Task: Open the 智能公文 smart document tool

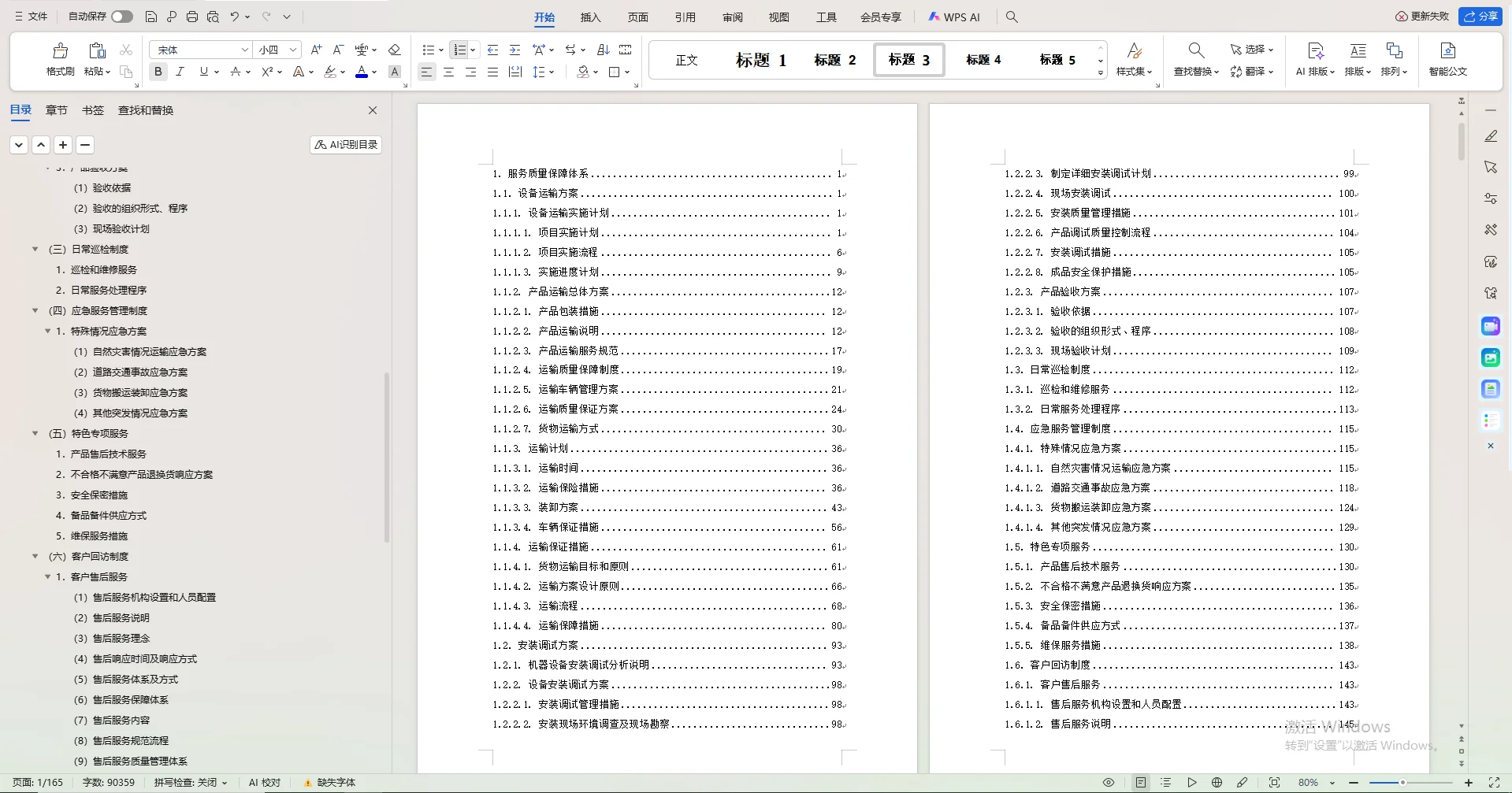Action: click(1447, 59)
